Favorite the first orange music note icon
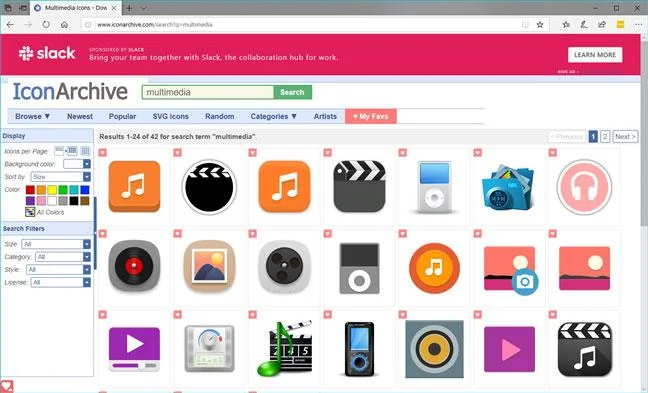Image resolution: width=648 pixels, height=393 pixels. click(102, 153)
